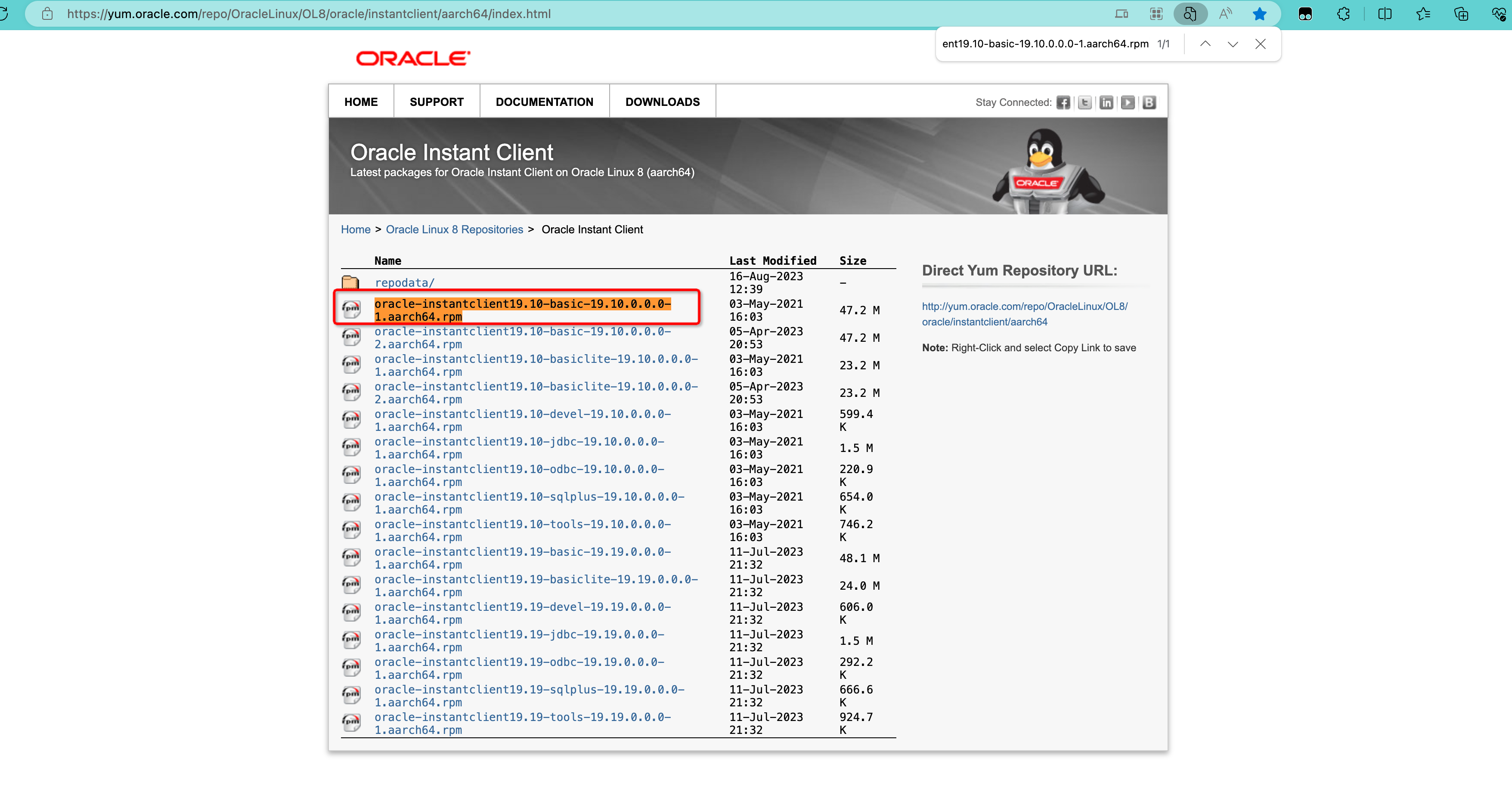Click 19.10-sqlplus rpm link
Screen dimensions: 1512x786
click(530, 503)
